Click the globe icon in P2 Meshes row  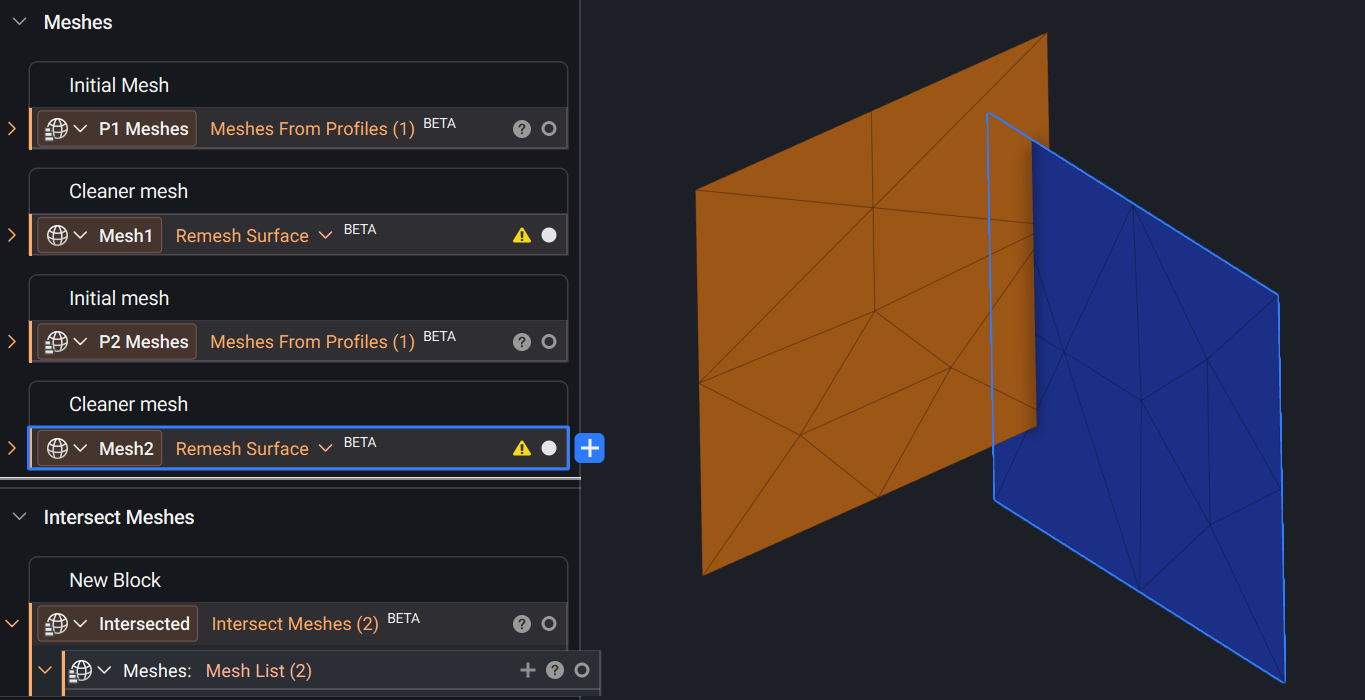pos(57,342)
